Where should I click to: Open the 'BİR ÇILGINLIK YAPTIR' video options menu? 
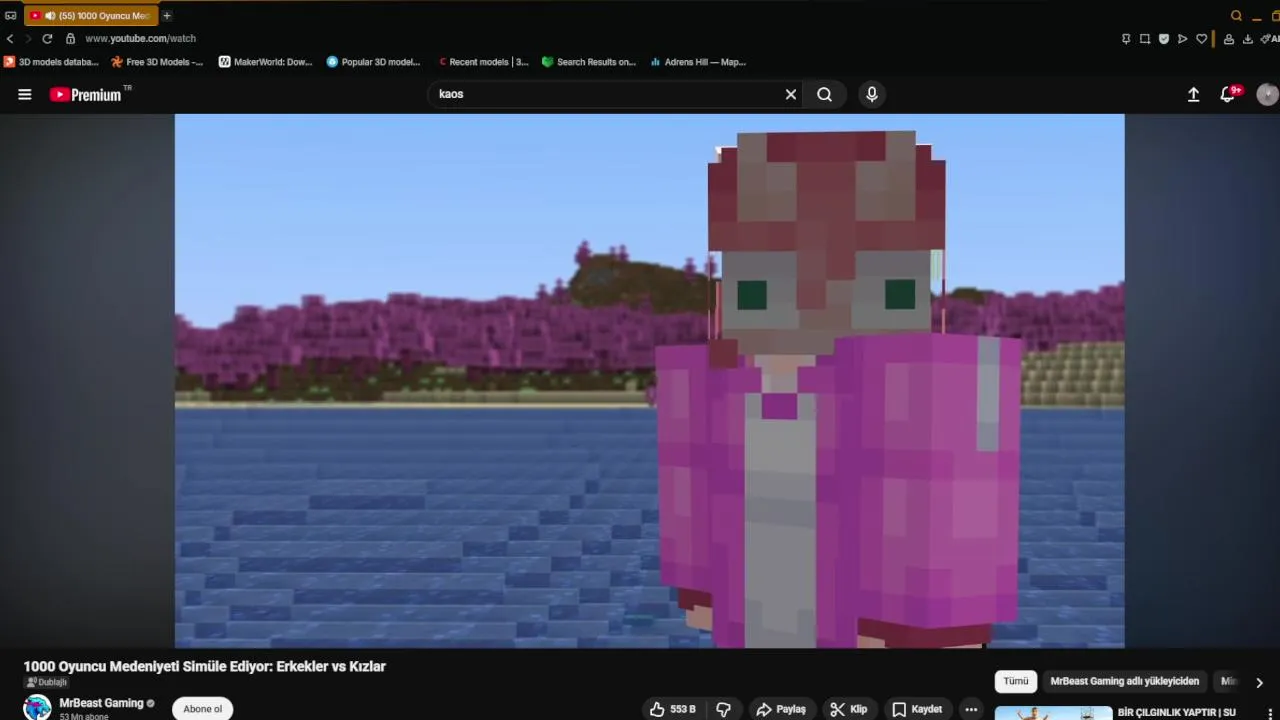coord(1271,714)
